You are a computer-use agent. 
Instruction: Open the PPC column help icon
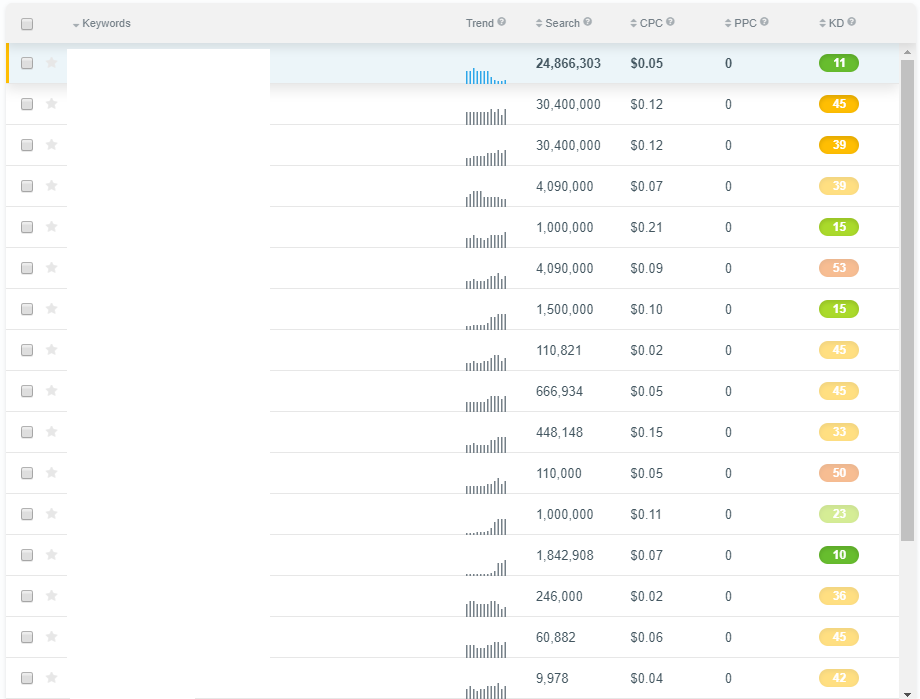click(x=764, y=22)
